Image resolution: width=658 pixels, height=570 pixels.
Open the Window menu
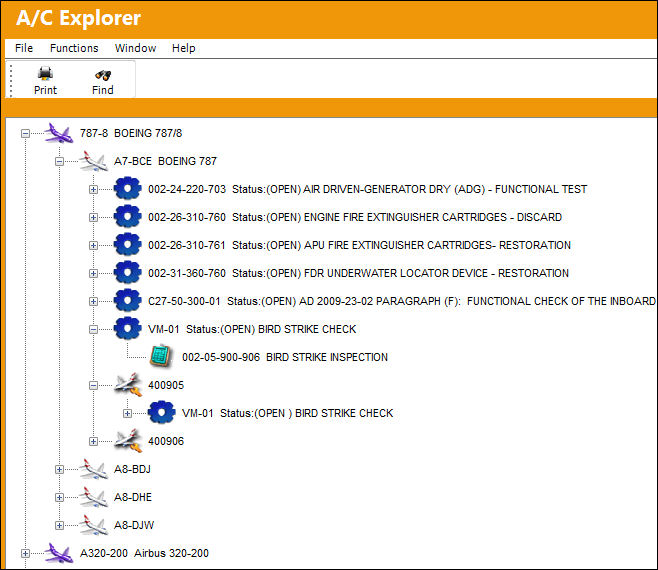coord(135,48)
